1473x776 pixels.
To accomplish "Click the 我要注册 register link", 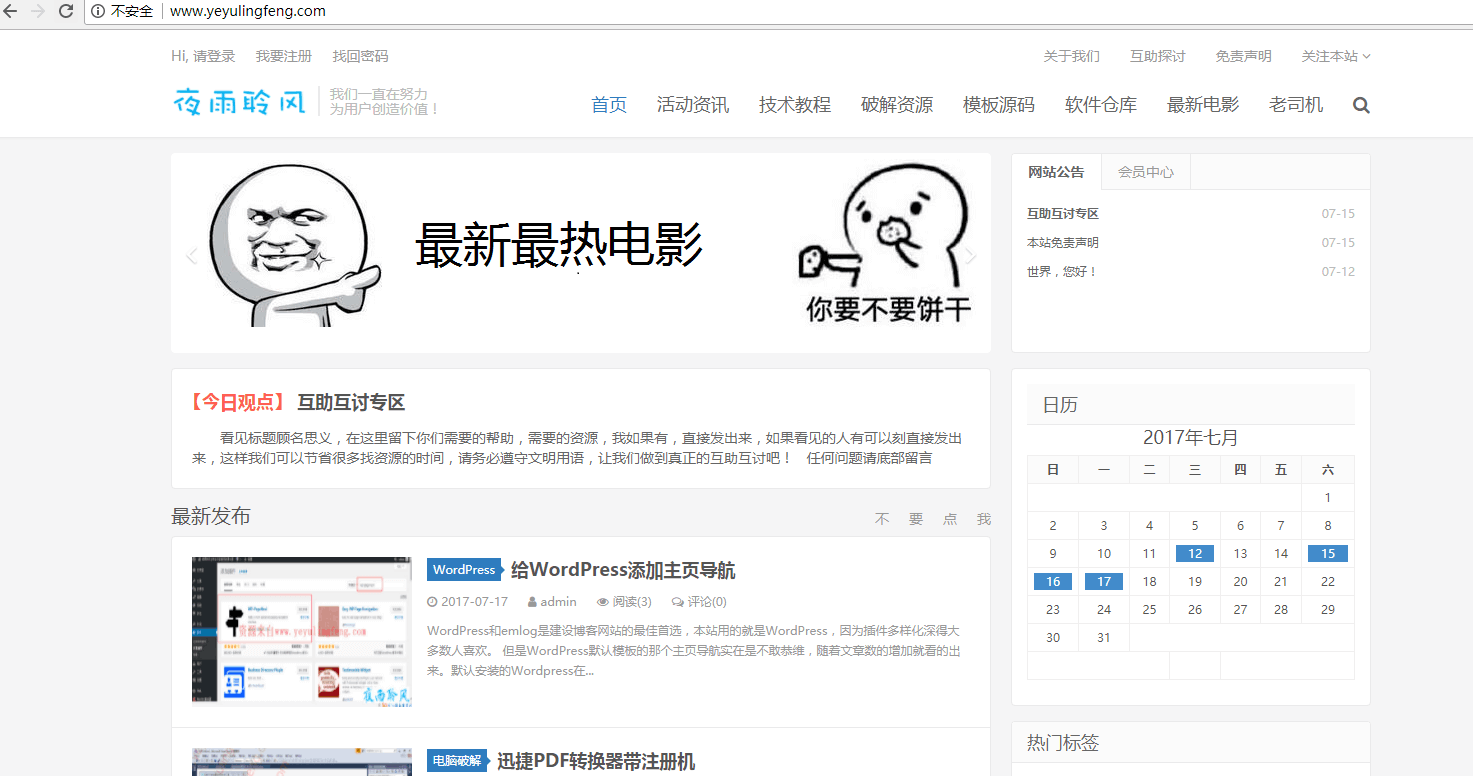I will (284, 56).
